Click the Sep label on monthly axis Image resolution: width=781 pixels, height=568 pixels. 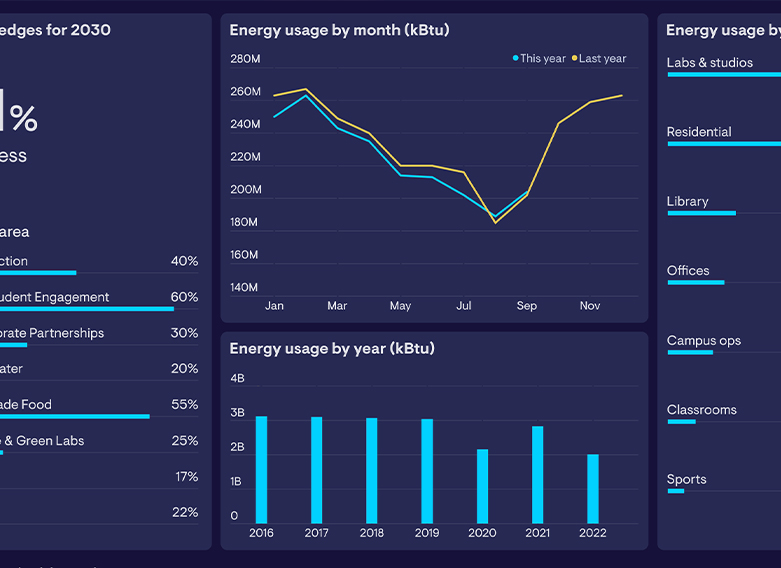point(527,306)
